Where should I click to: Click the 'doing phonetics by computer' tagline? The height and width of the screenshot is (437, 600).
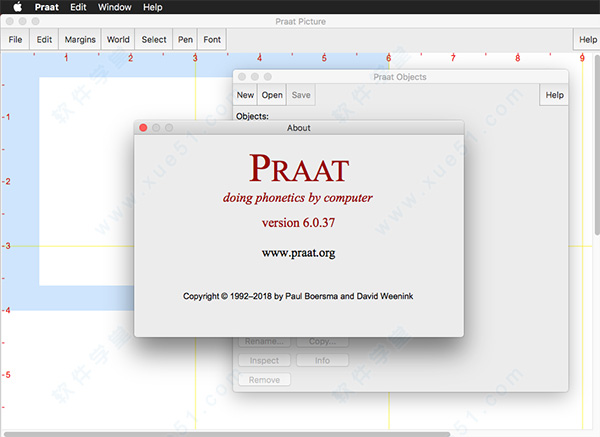(298, 198)
